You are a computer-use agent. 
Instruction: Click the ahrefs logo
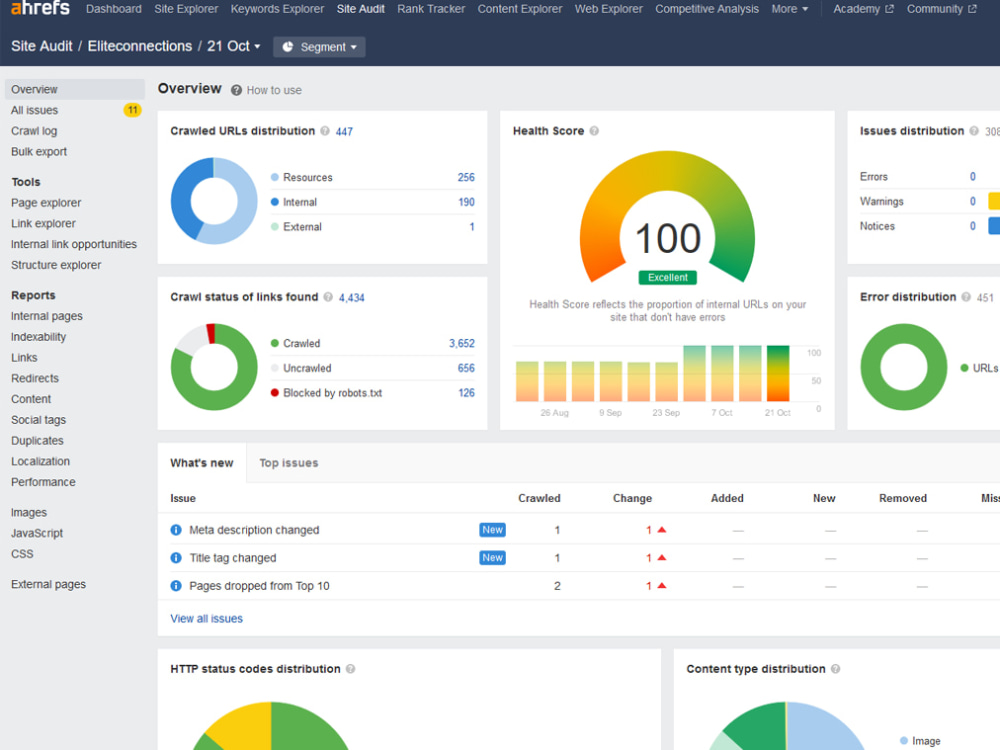click(40, 8)
